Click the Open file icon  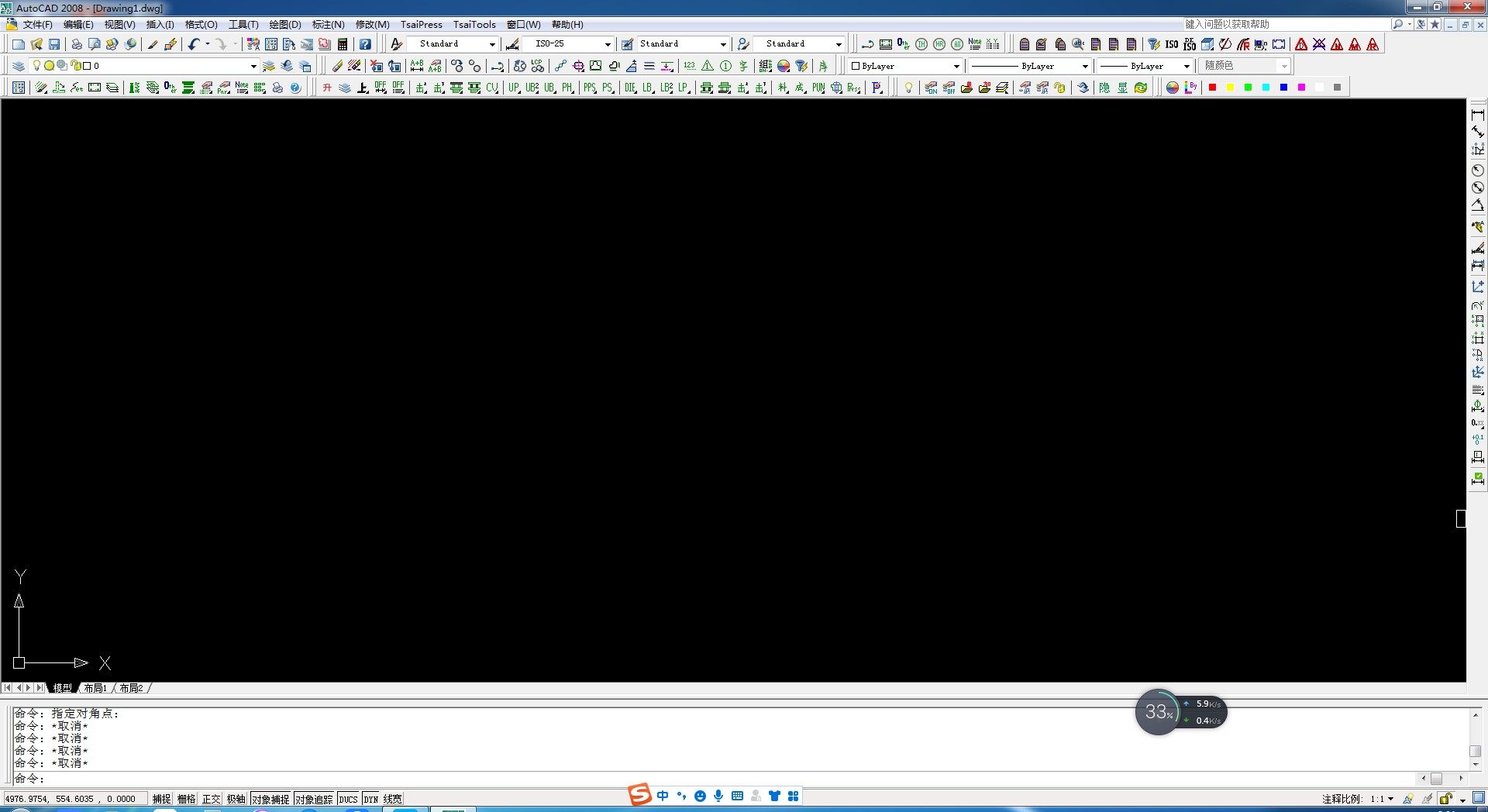click(36, 44)
